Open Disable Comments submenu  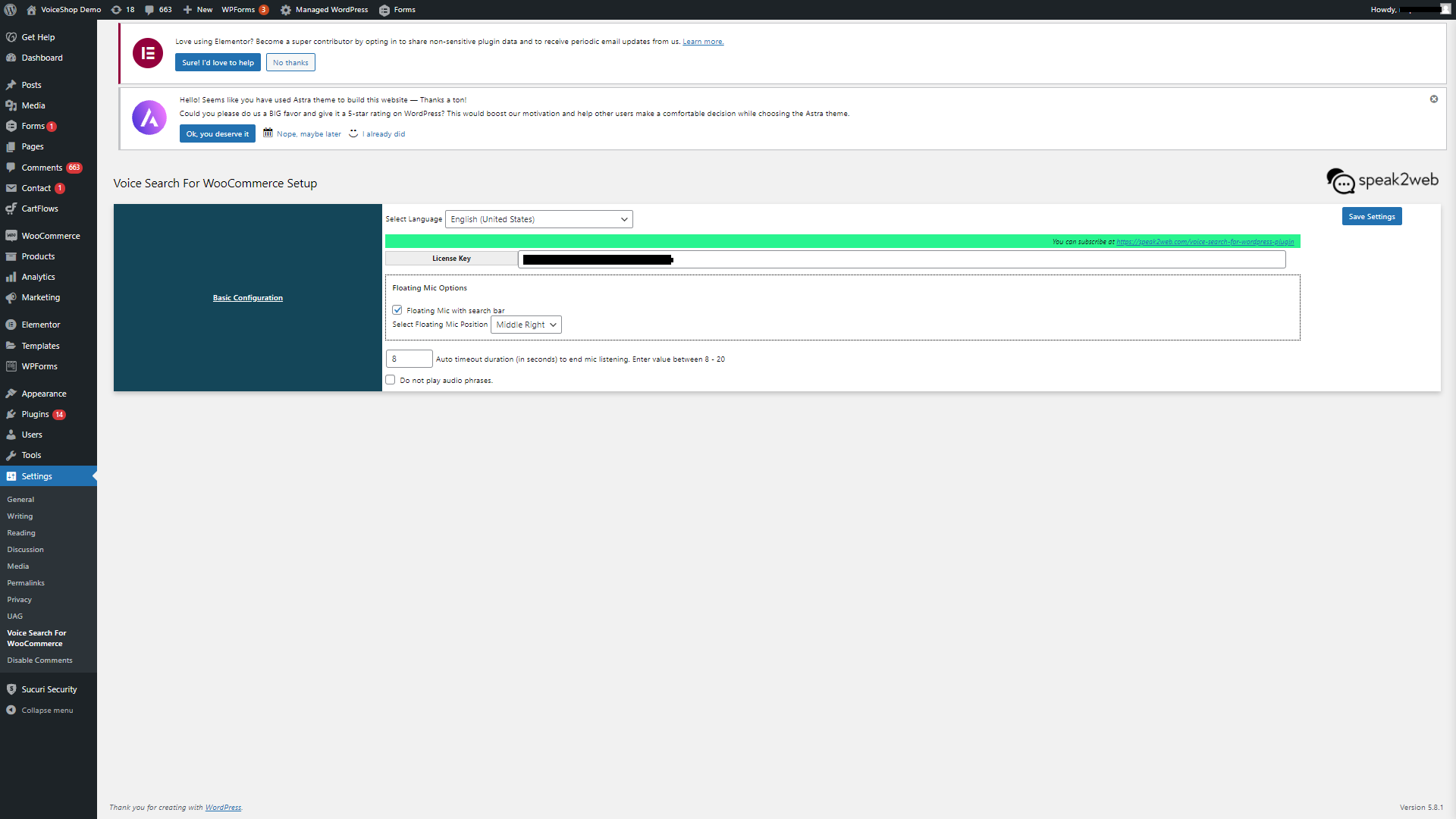point(39,661)
